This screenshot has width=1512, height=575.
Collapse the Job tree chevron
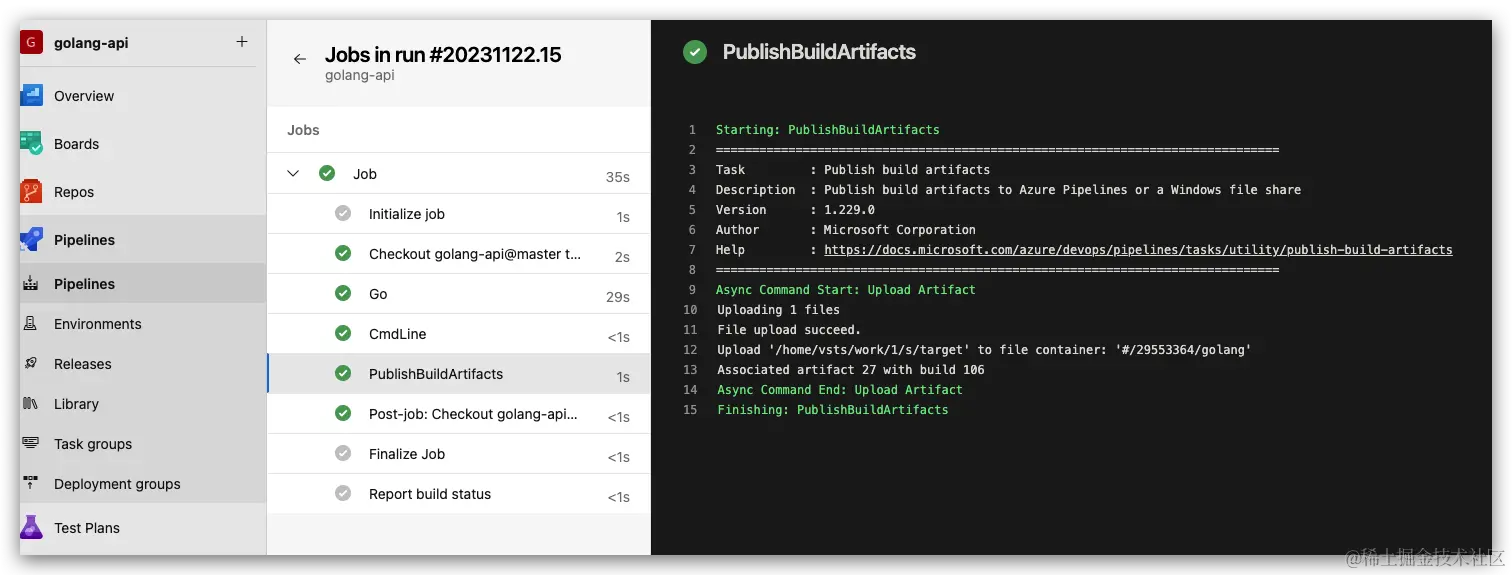click(x=293, y=174)
